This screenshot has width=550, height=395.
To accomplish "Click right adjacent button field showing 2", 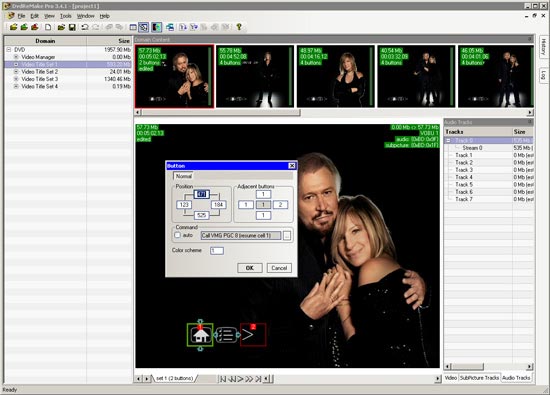I will point(280,205).
